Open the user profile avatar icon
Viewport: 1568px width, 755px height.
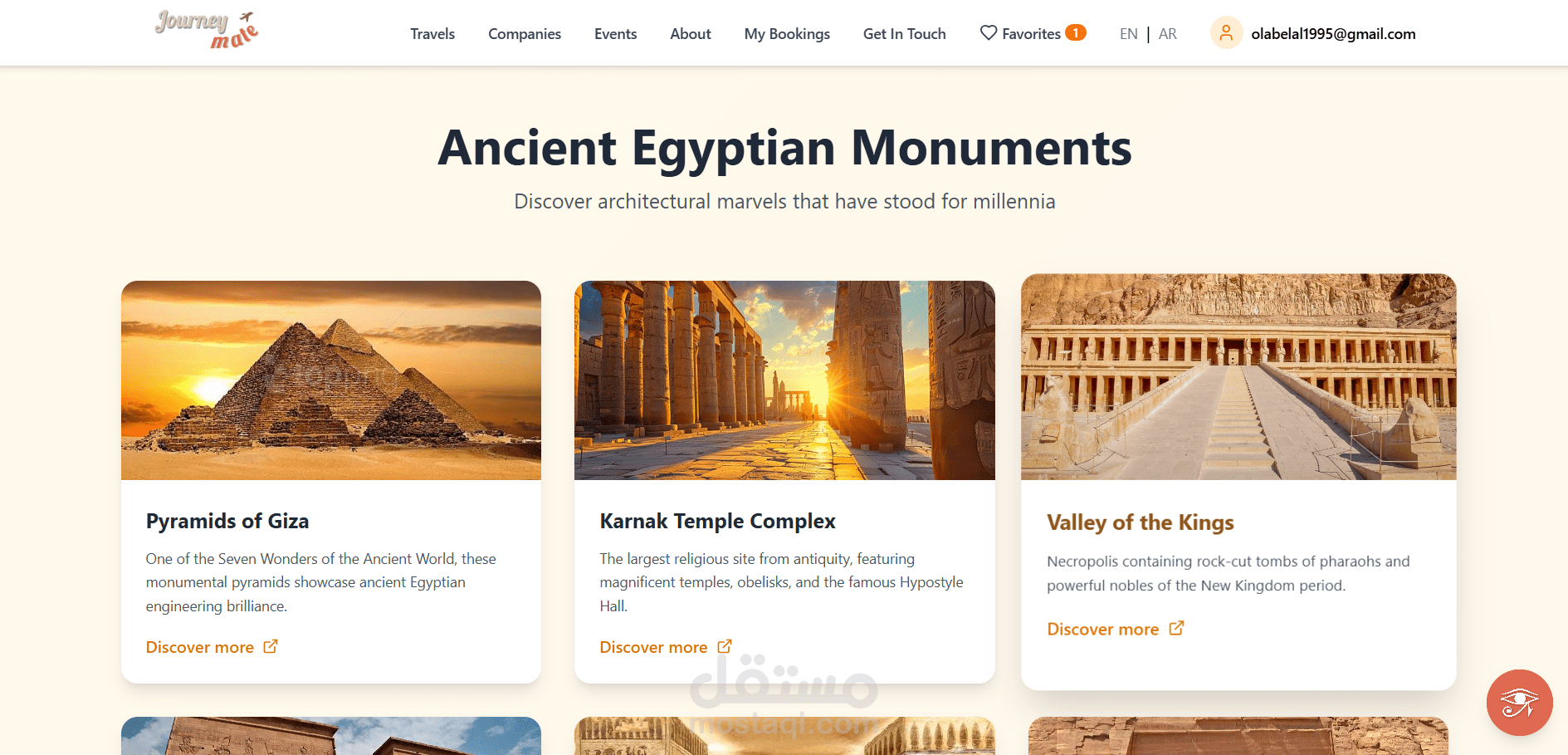(1226, 33)
